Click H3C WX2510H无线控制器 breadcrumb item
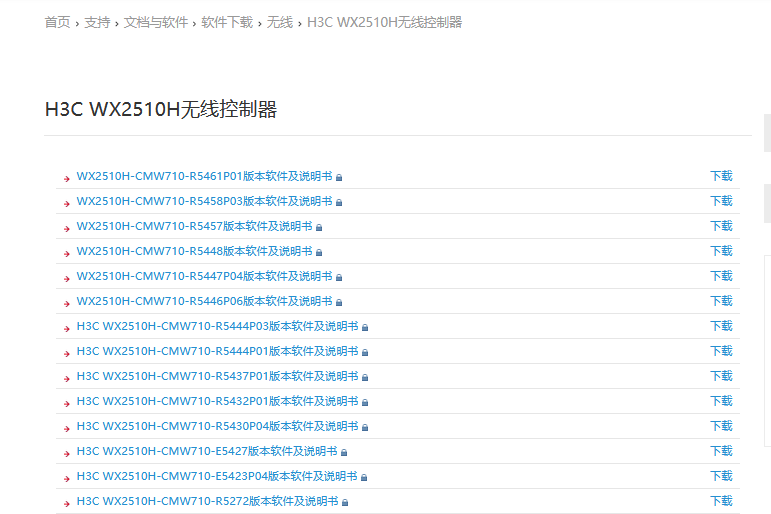This screenshot has height=514, width=771. 385,23
